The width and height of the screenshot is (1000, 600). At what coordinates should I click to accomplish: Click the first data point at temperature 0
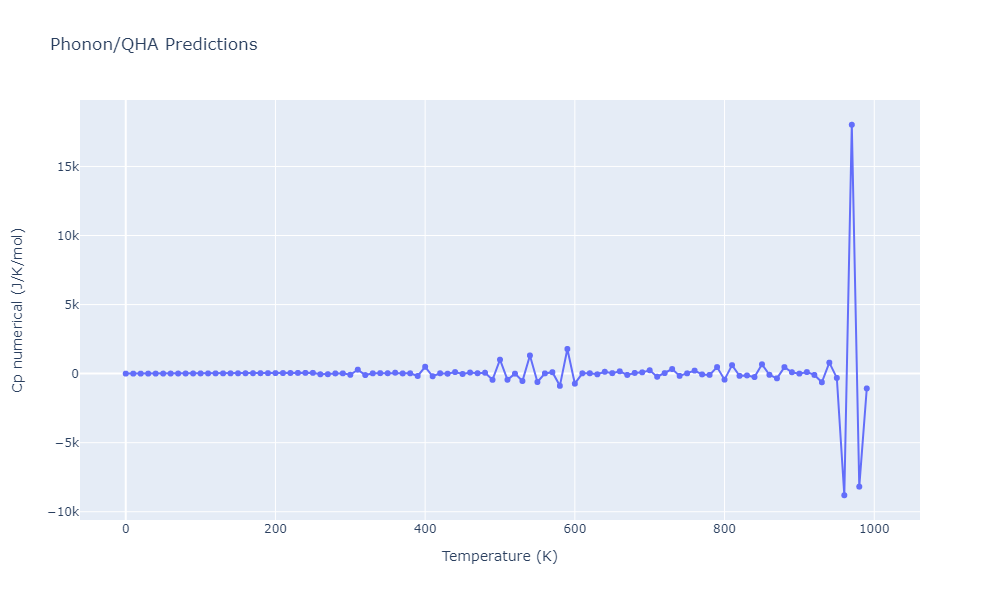(x=125, y=373)
